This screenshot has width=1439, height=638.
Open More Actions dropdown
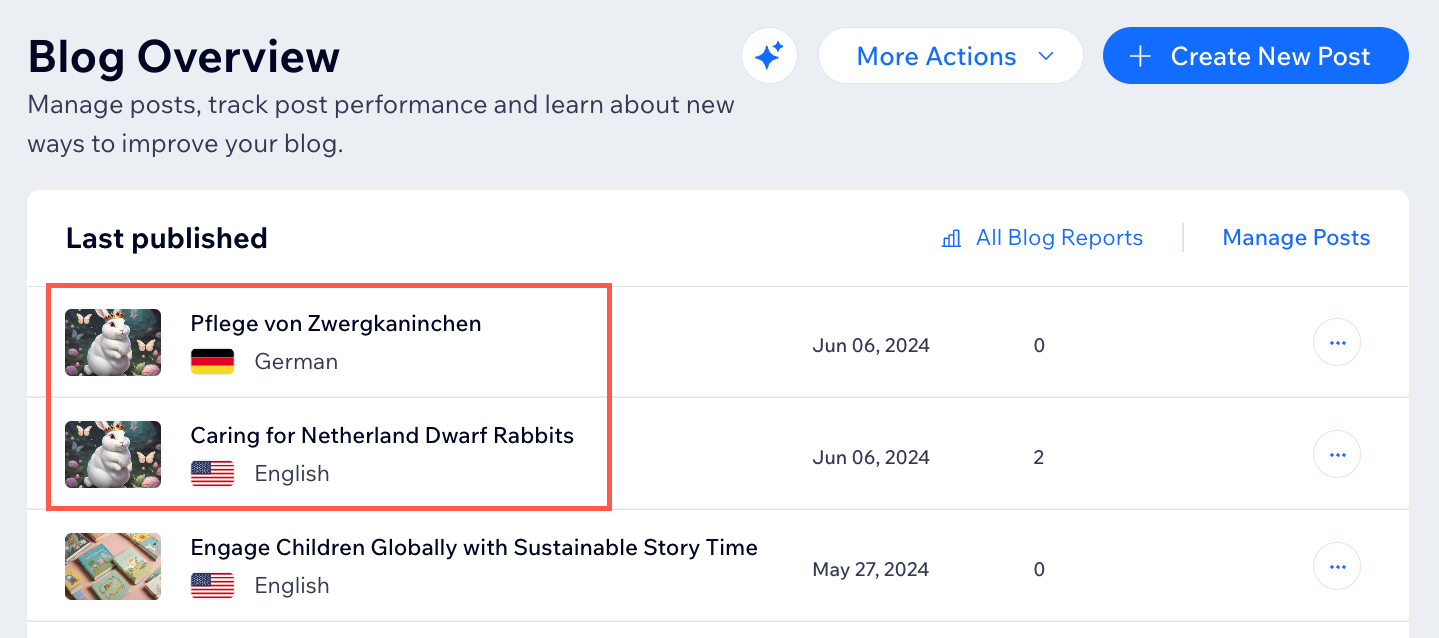point(950,56)
